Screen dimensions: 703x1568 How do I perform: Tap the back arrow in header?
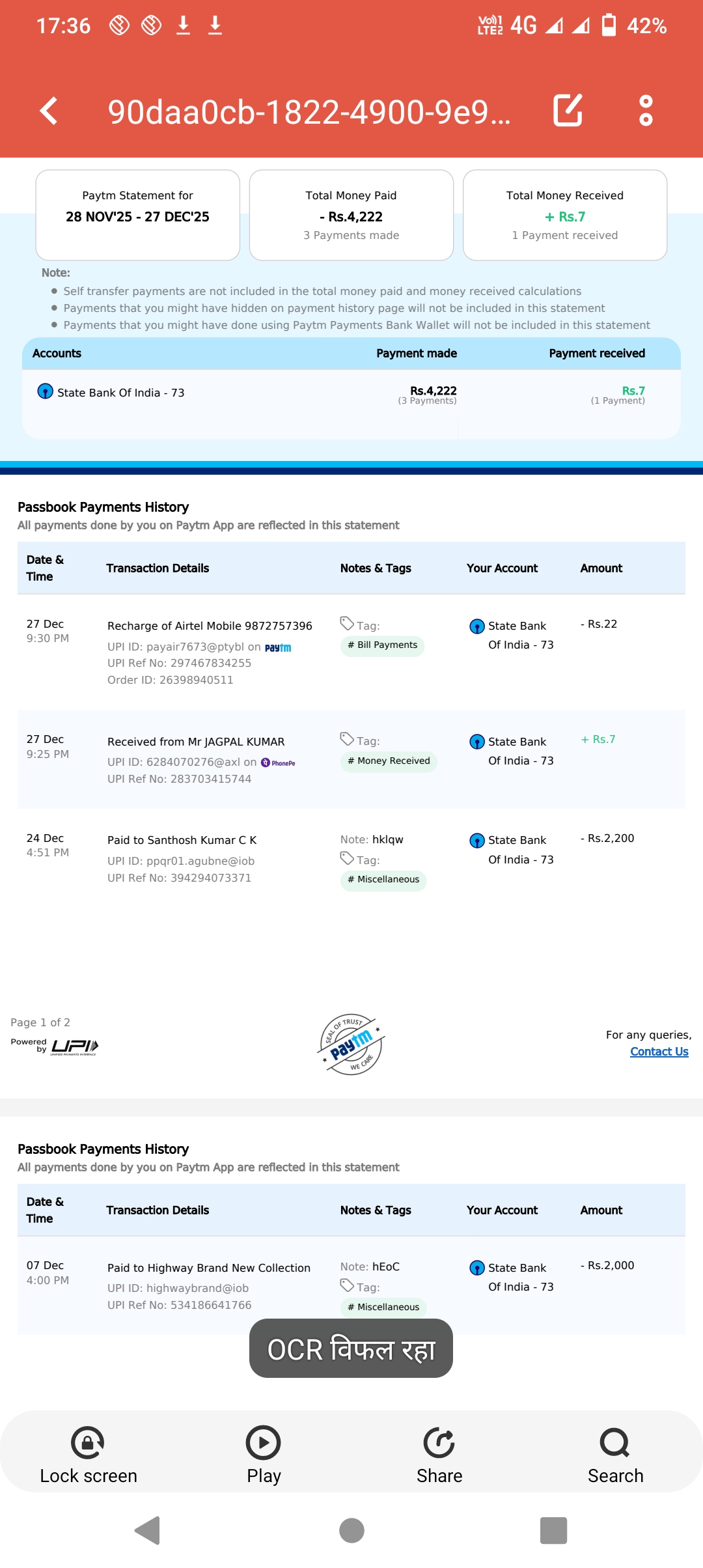coord(49,111)
